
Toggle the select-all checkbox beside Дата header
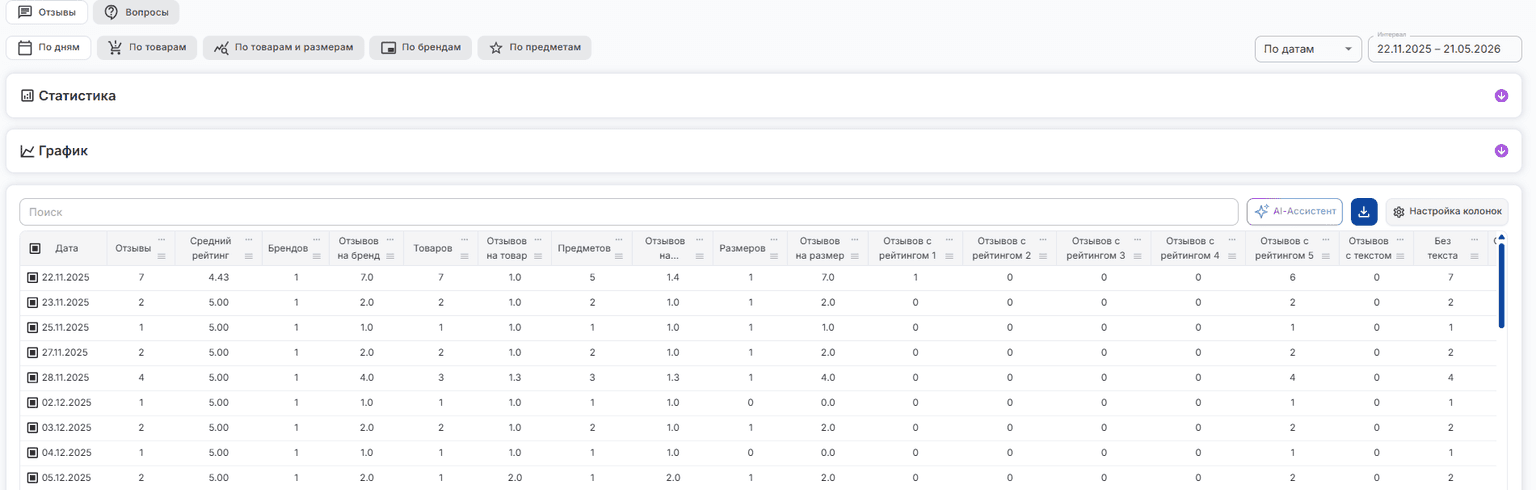pyautogui.click(x=35, y=248)
